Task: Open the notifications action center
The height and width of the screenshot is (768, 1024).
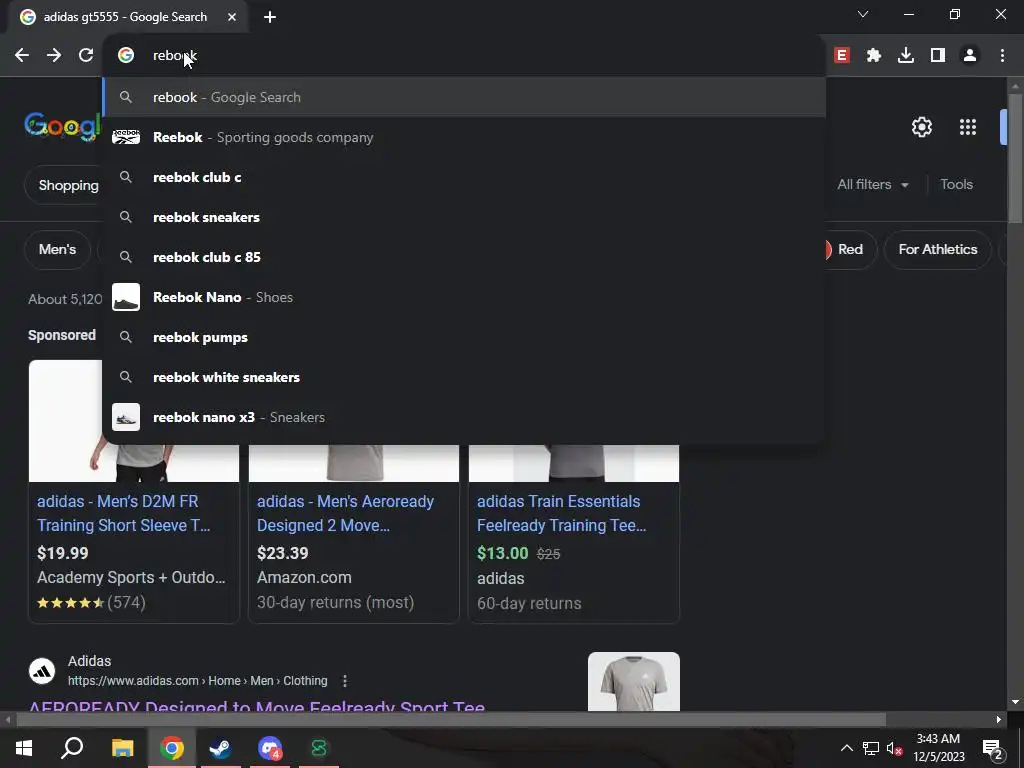Action: point(992,749)
